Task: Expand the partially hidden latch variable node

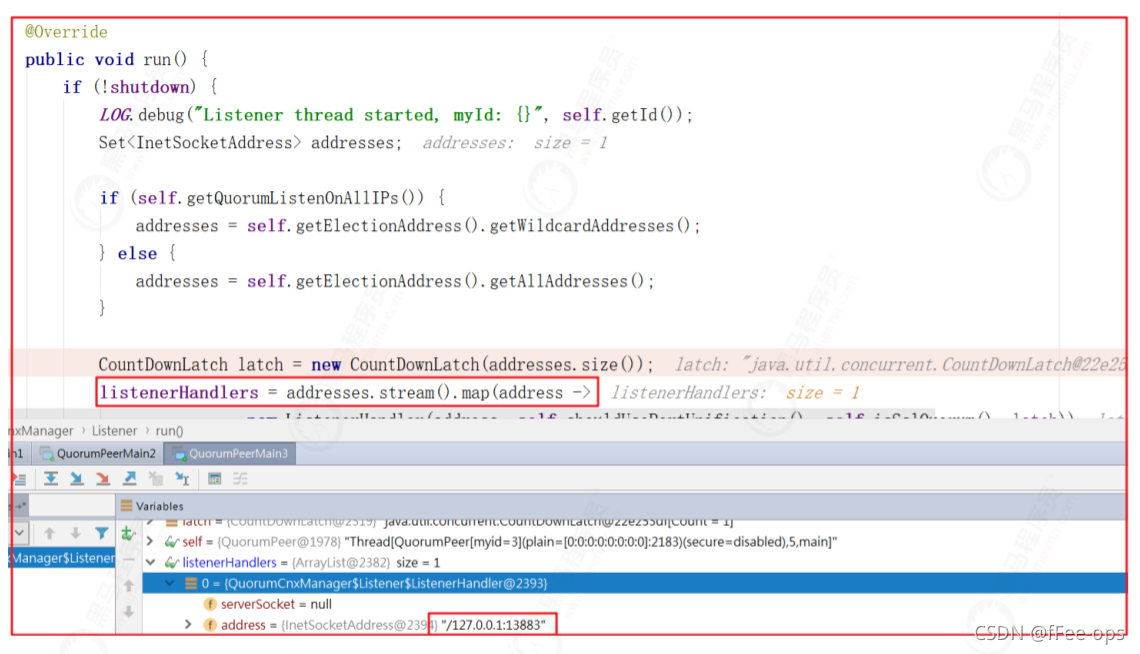Action: point(150,522)
